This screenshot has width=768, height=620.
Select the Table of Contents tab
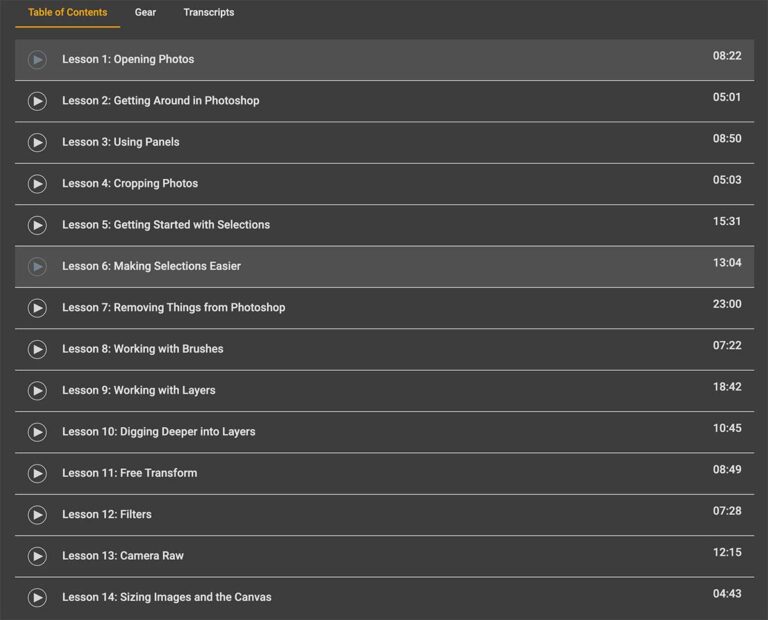(x=67, y=13)
